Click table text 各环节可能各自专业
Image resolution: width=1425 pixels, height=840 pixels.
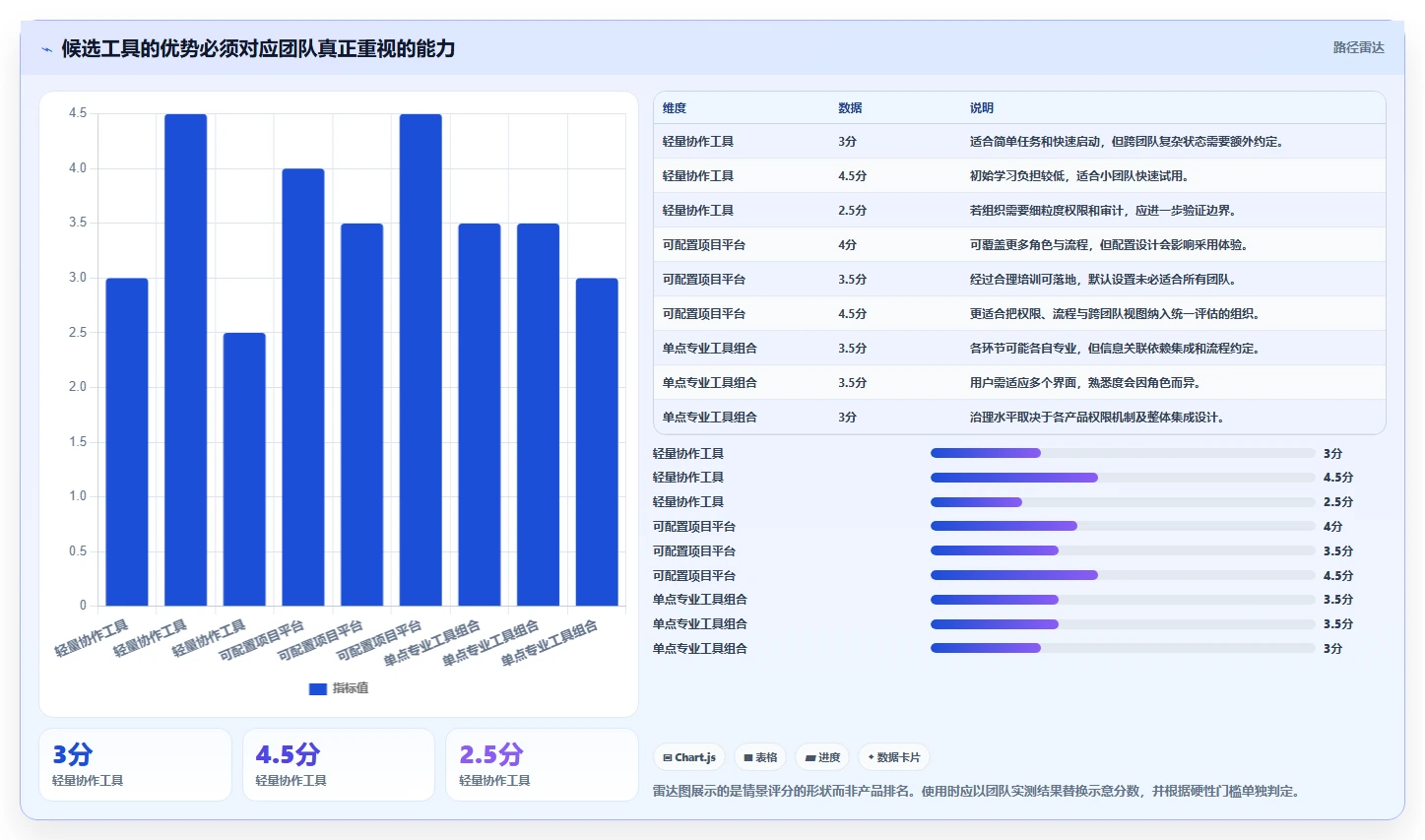[x=1023, y=349]
